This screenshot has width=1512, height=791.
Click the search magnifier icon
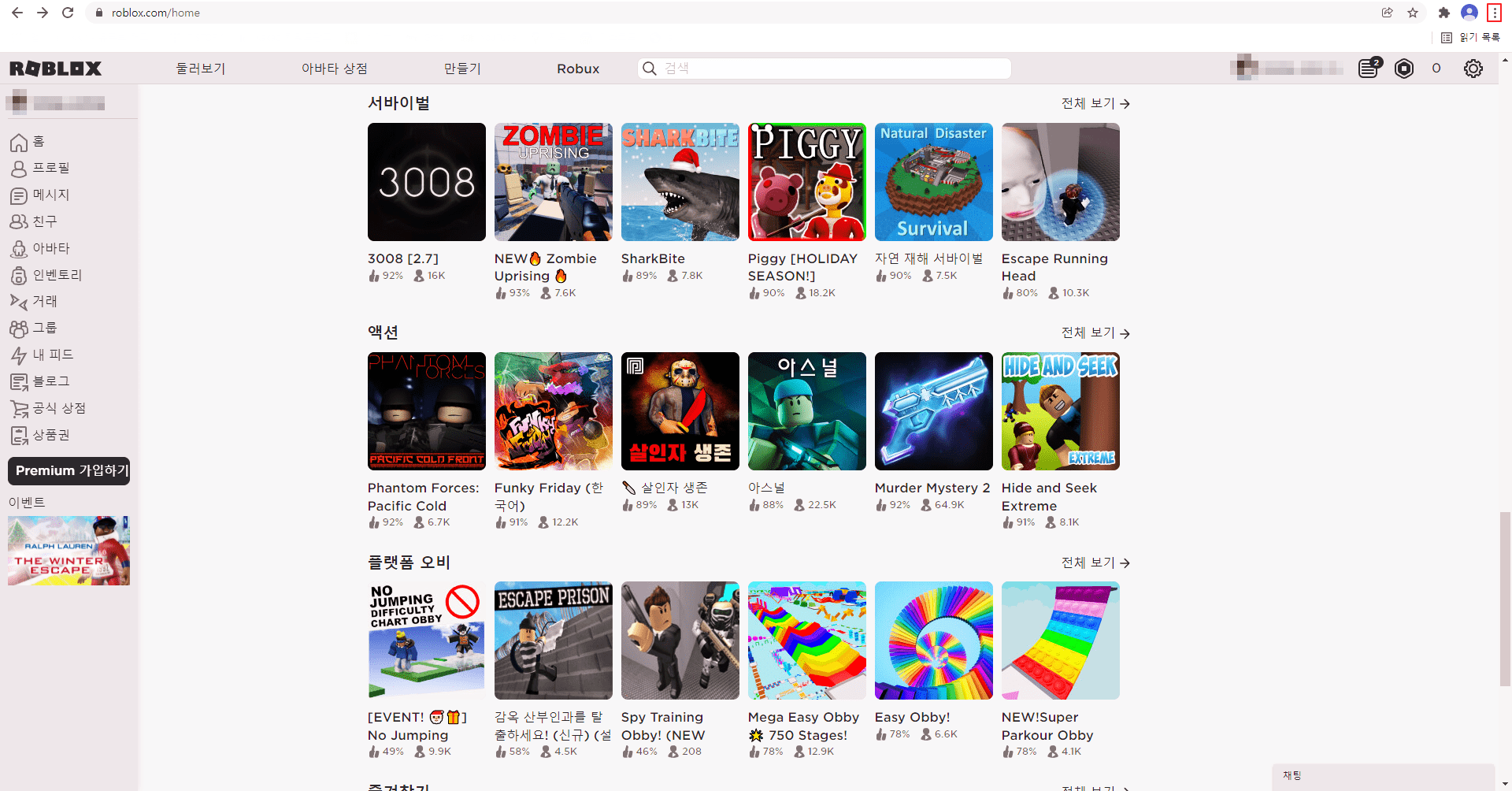(x=650, y=69)
